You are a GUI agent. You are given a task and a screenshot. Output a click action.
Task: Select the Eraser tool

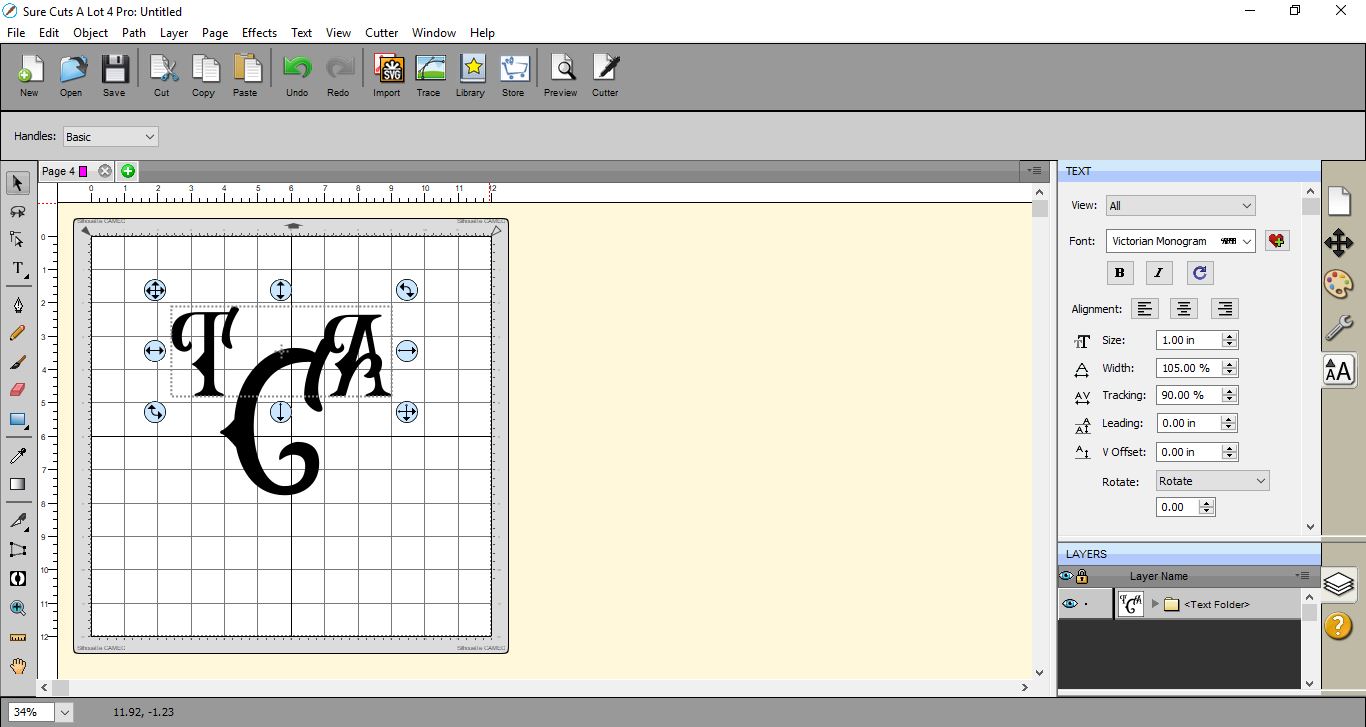click(17, 389)
